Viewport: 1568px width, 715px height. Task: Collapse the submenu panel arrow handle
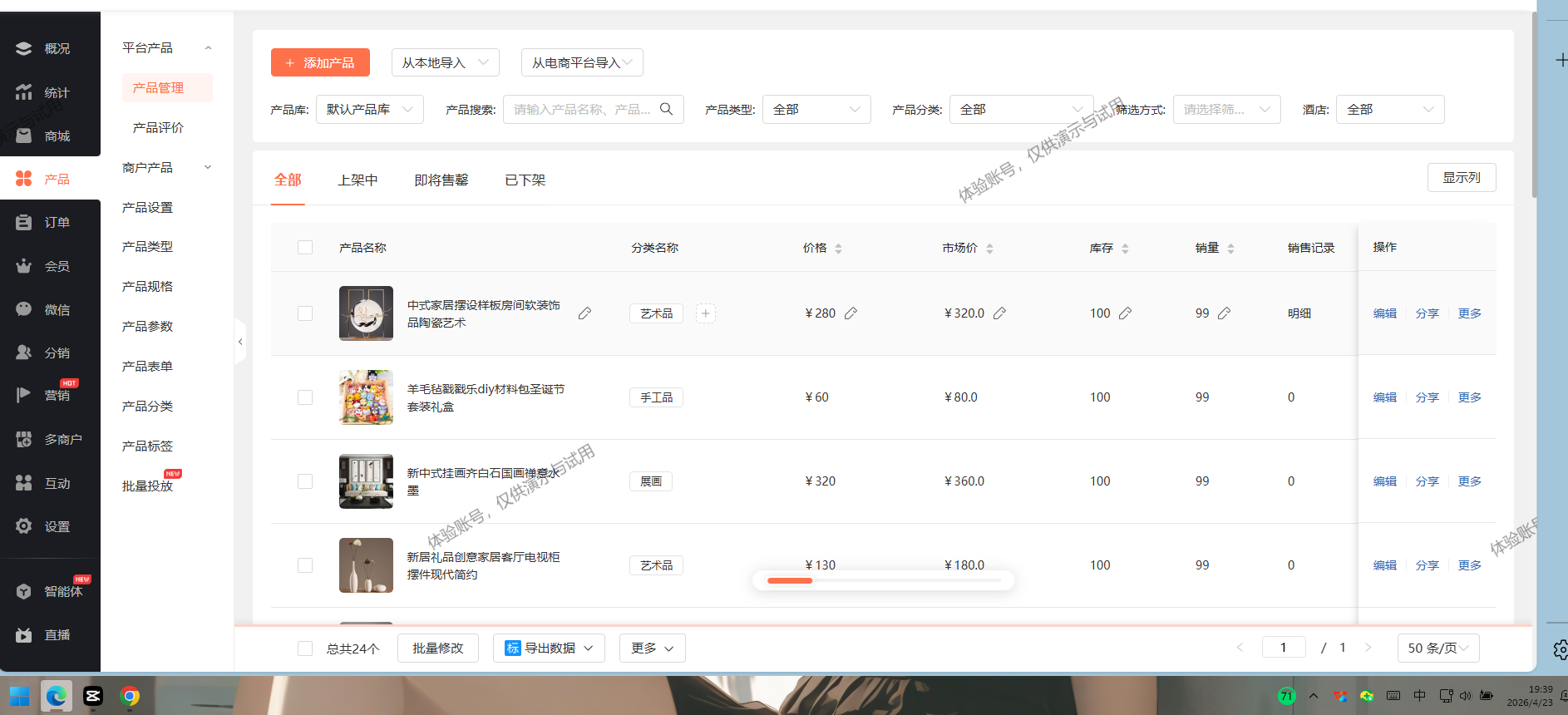coord(240,342)
